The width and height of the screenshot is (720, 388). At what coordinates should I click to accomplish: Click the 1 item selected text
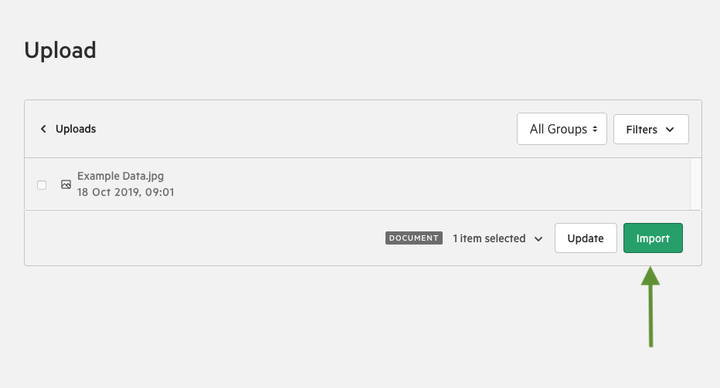pos(489,238)
